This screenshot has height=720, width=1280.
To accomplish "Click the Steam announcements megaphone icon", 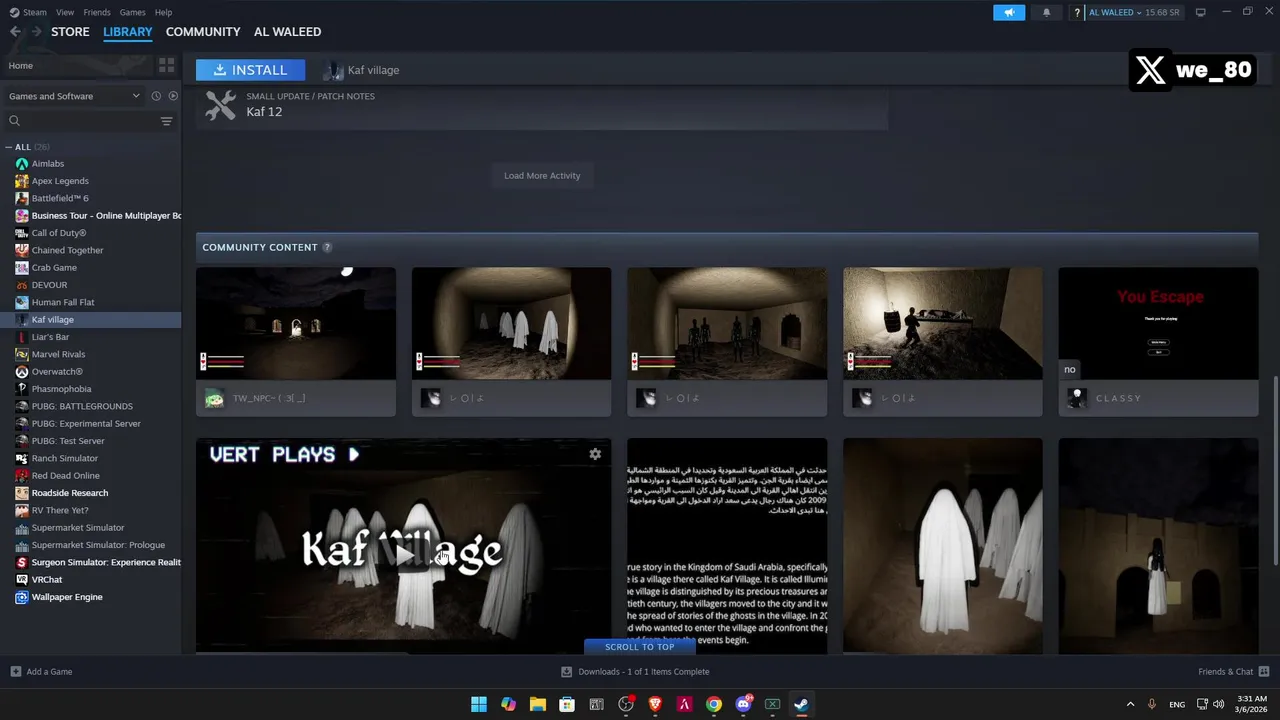I will point(1009,12).
